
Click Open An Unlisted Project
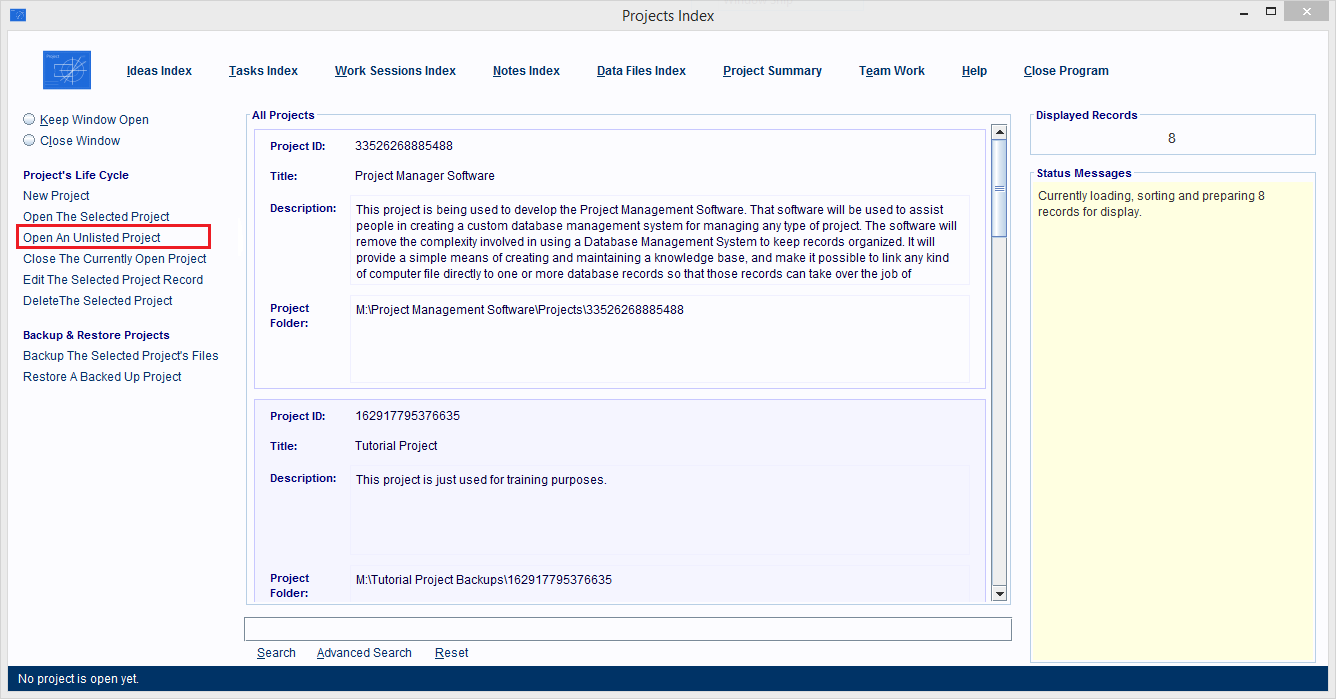tap(92, 238)
